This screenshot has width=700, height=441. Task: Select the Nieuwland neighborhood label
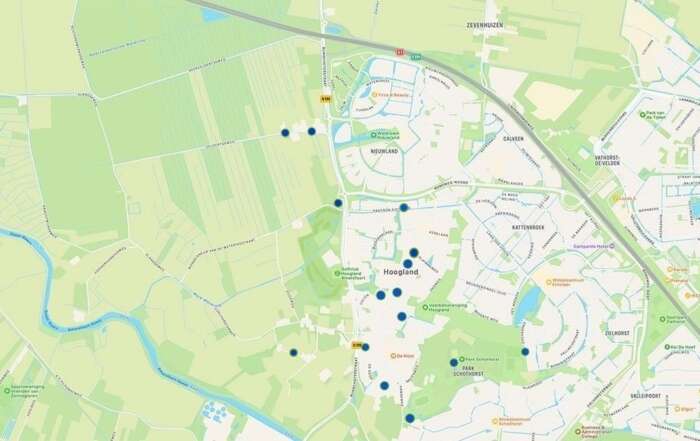point(384,151)
